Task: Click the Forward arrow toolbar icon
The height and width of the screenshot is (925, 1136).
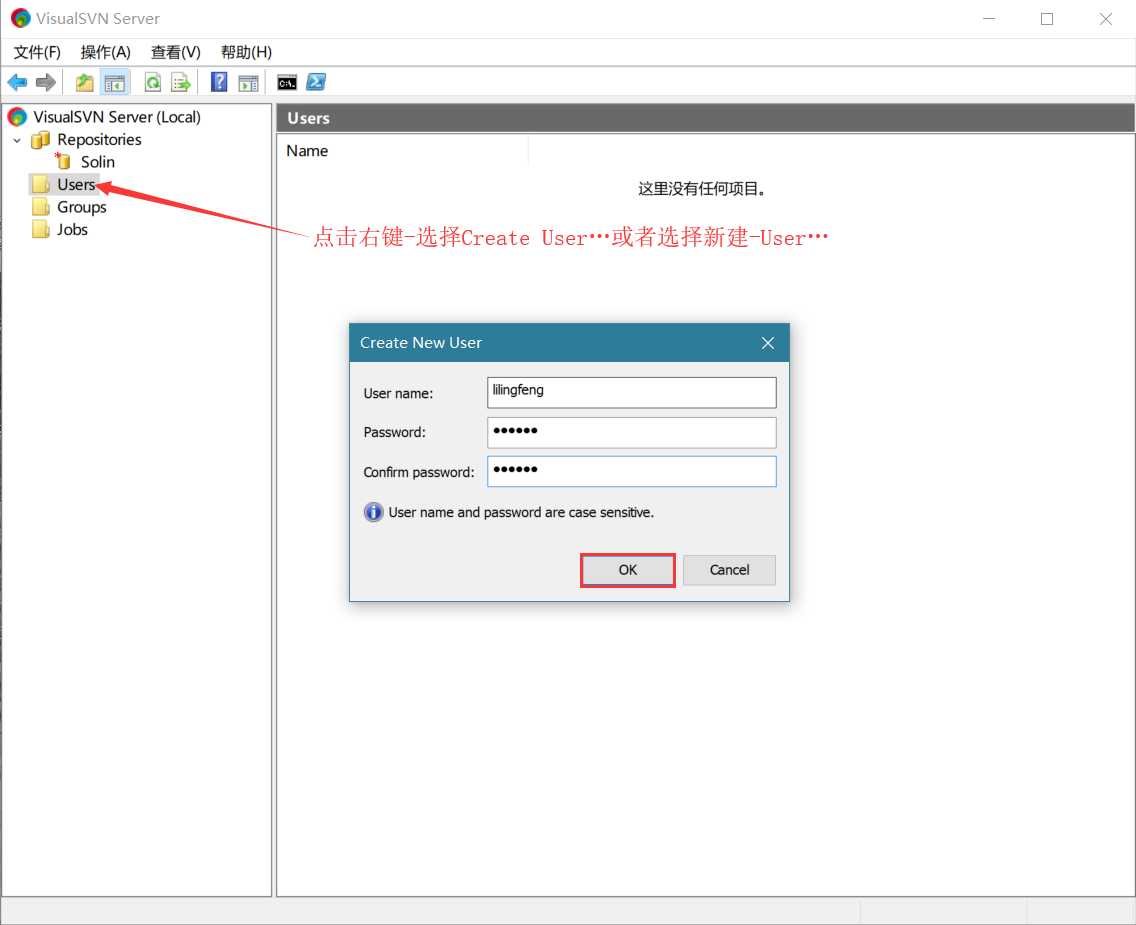Action: 46,83
